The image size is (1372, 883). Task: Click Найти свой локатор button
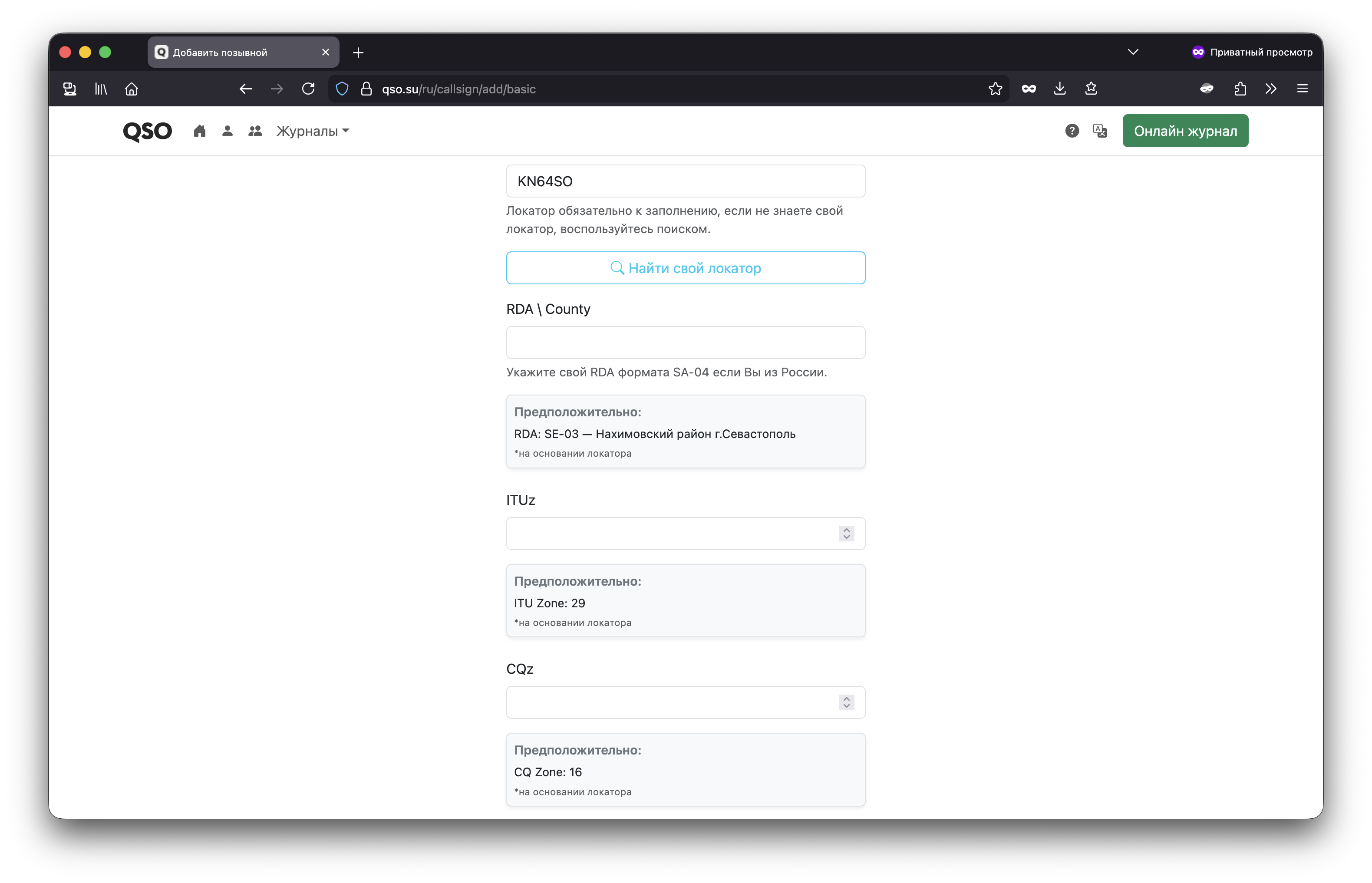tap(686, 268)
